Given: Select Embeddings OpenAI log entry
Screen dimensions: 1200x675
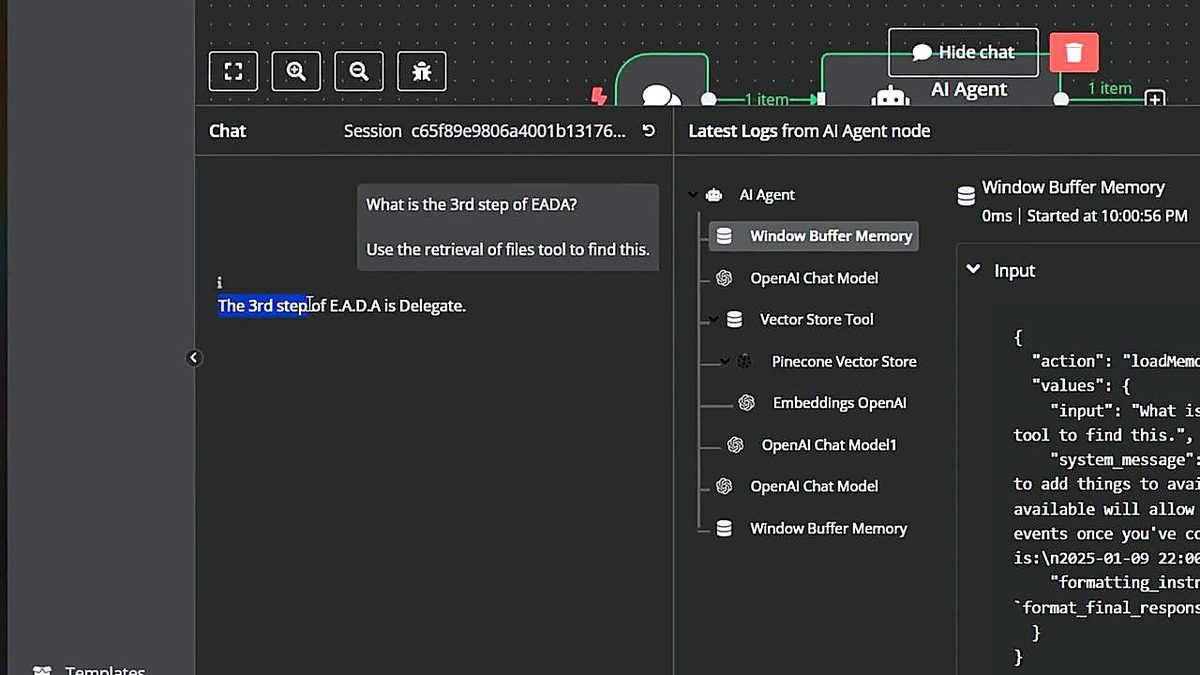Looking at the screenshot, I should 839,403.
